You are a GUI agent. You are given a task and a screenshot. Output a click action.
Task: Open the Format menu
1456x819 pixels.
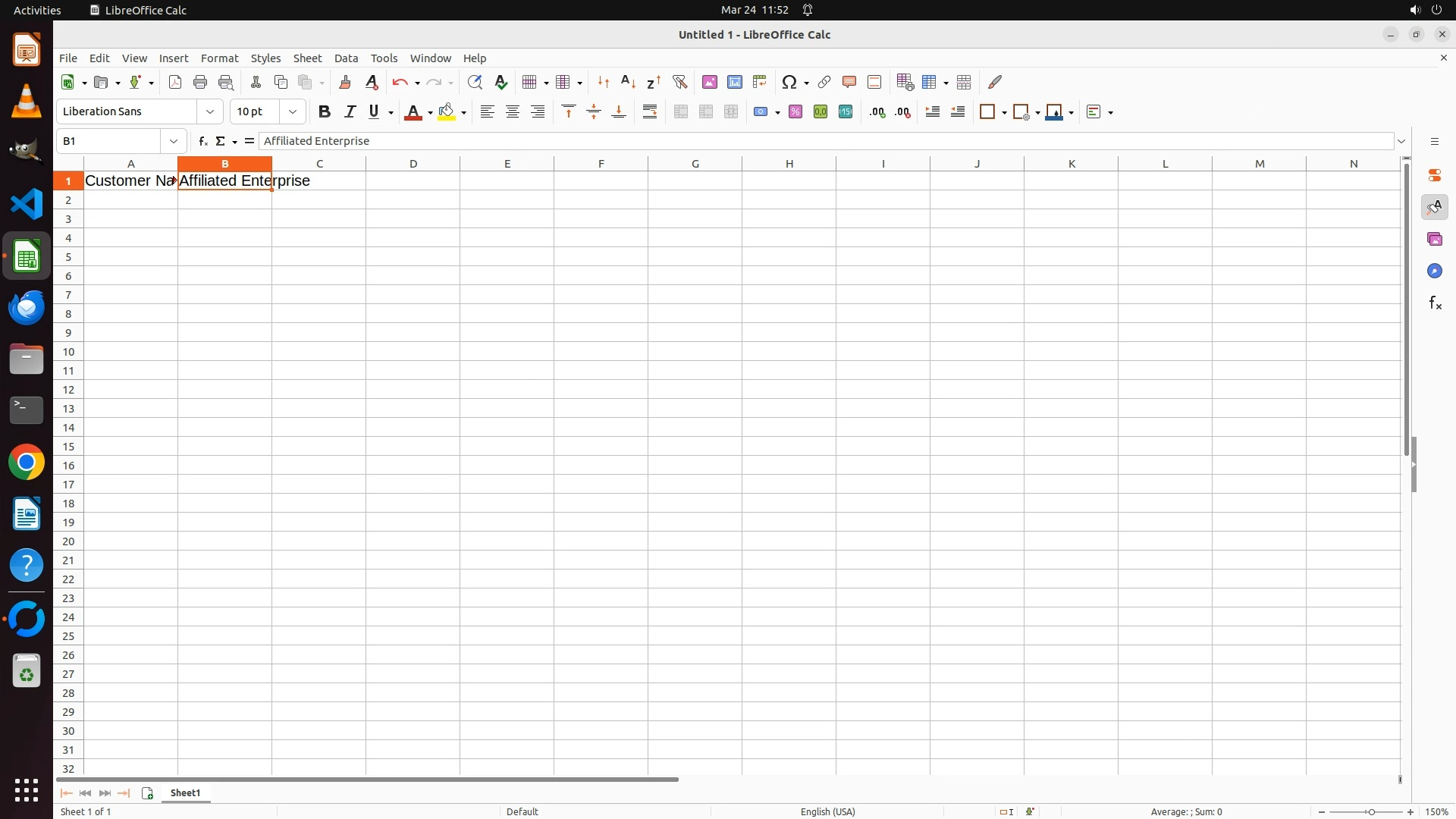coord(219,58)
